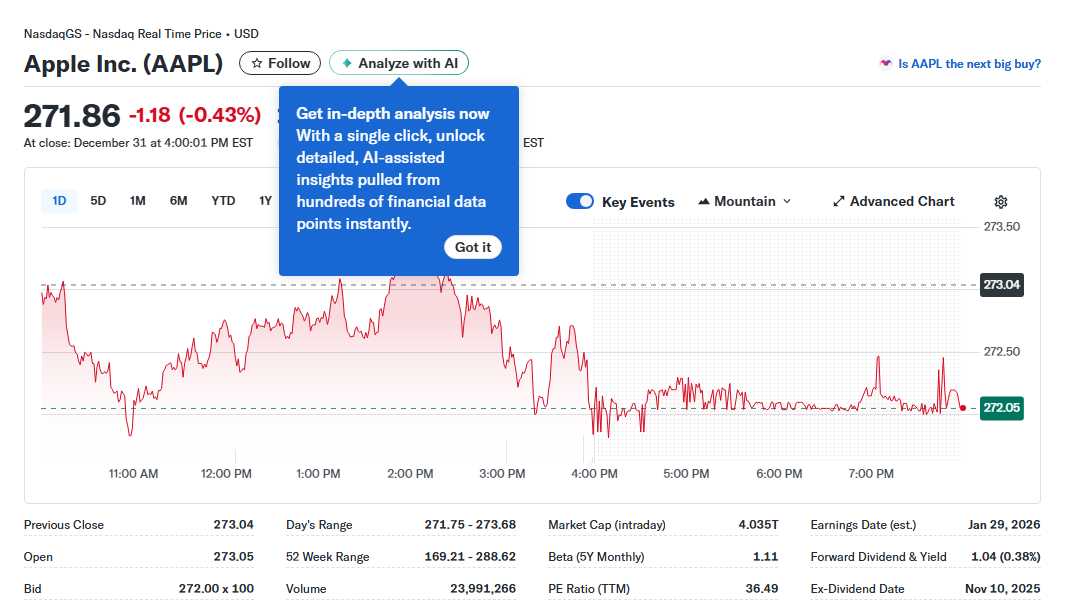This screenshot has height=604, width=1065.
Task: Select the 1M chart range
Action: pos(138,201)
